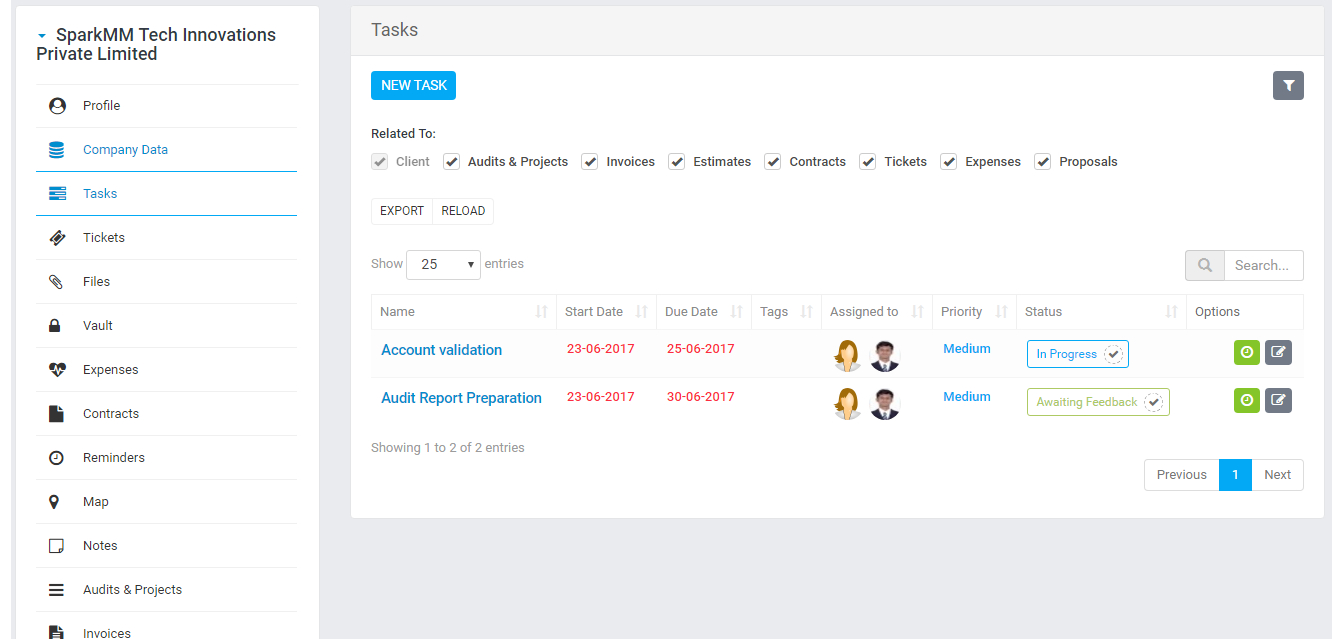Click the Vault lock icon in sidebar

[x=56, y=326]
